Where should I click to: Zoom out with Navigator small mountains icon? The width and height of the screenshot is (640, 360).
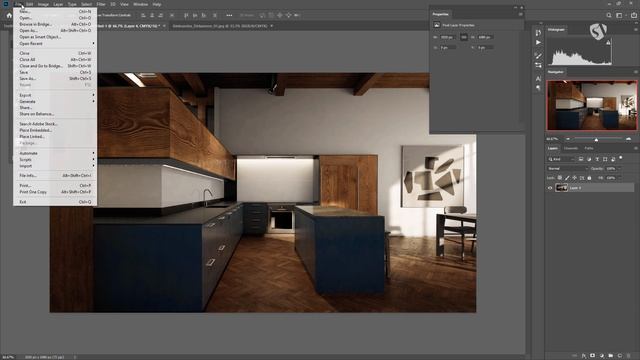point(567,139)
